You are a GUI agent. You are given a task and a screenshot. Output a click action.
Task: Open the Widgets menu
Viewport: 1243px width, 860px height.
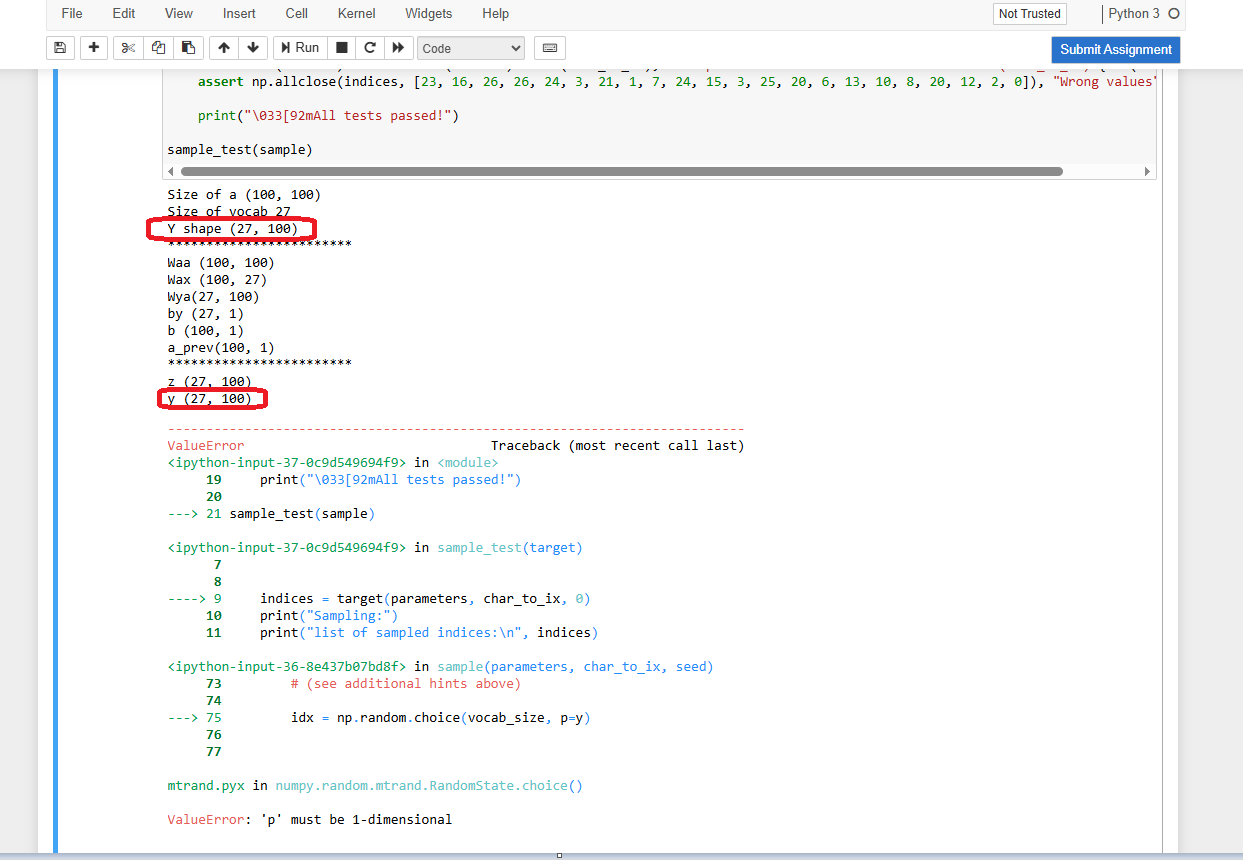429,14
